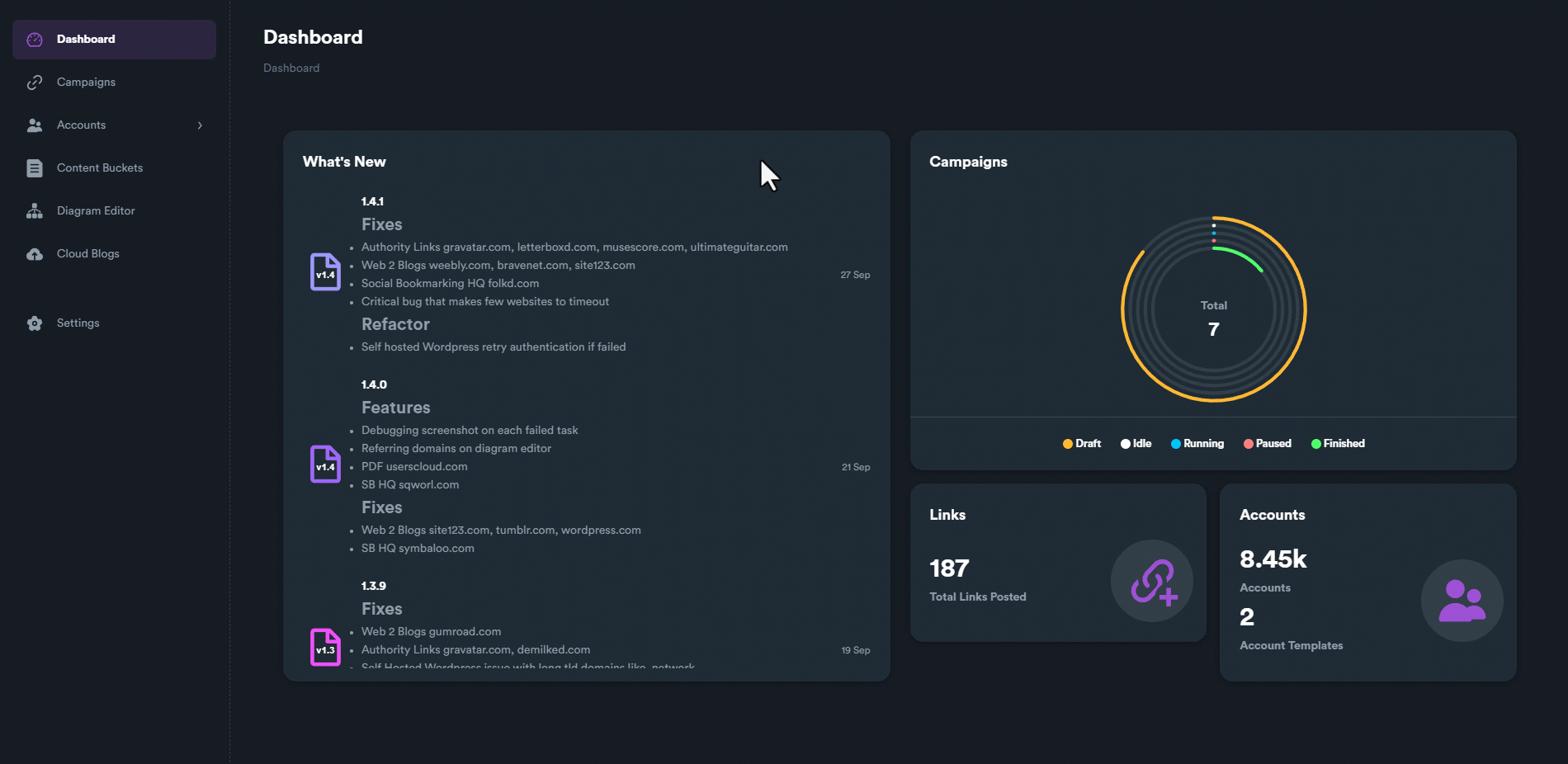Click the Campaigns link icon in sidebar
This screenshot has height=764, width=1568.
click(35, 83)
